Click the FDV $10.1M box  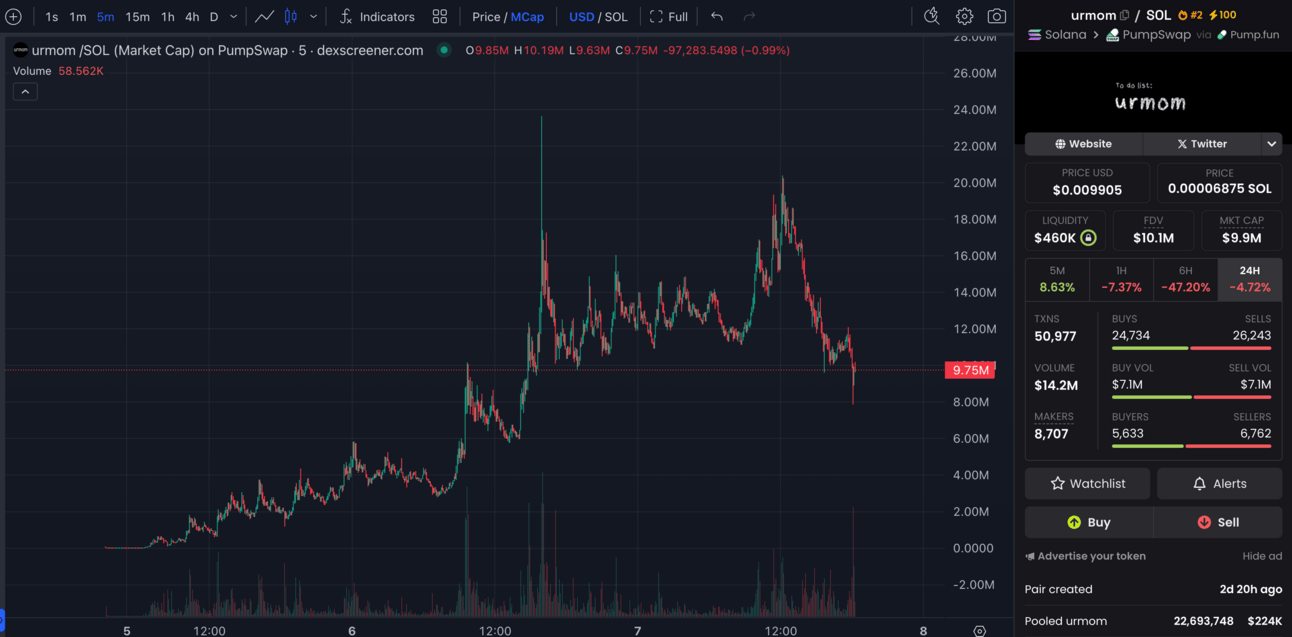pos(1153,230)
